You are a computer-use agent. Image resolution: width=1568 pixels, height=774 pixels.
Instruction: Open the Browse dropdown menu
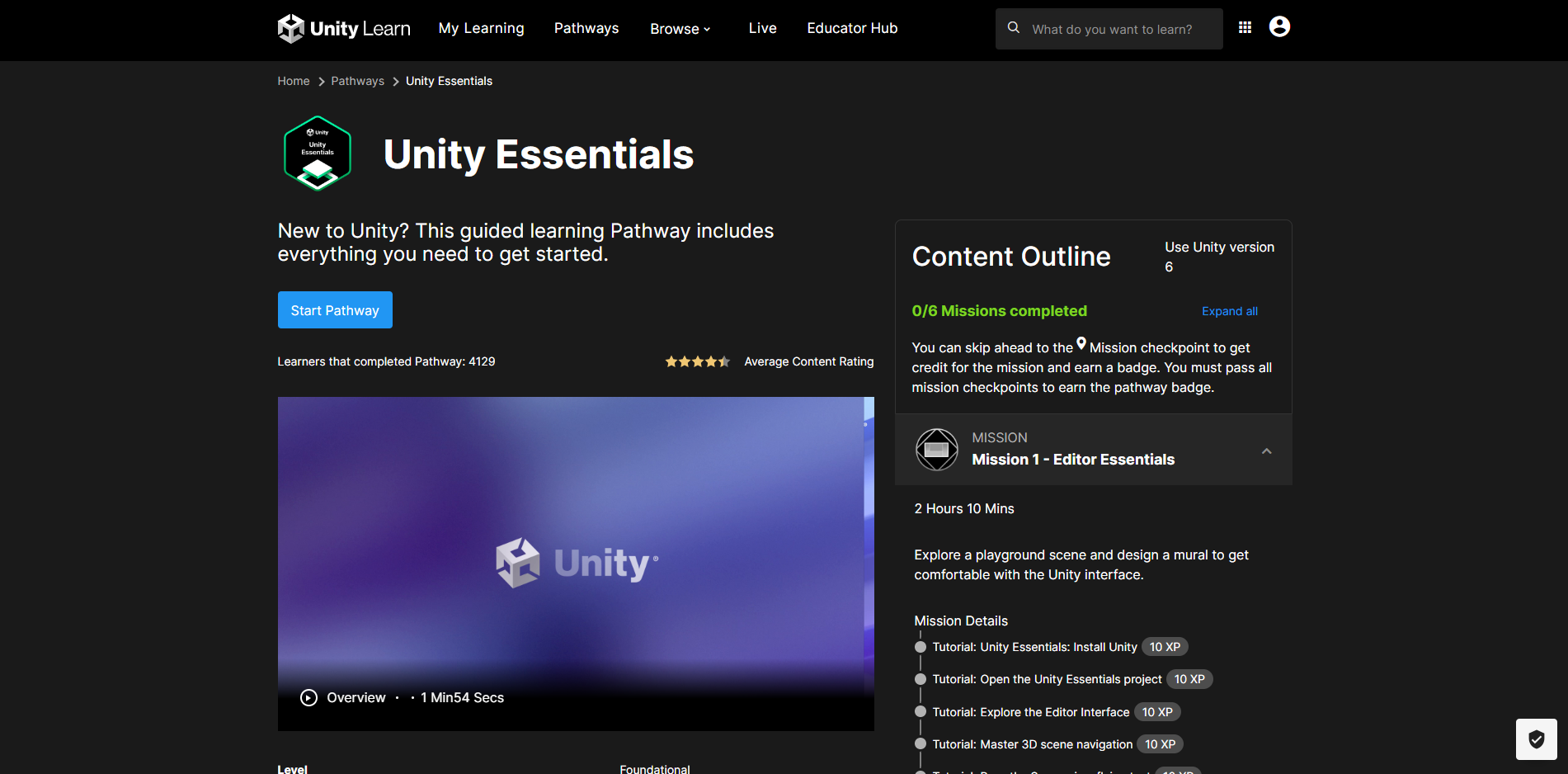pyautogui.click(x=680, y=29)
